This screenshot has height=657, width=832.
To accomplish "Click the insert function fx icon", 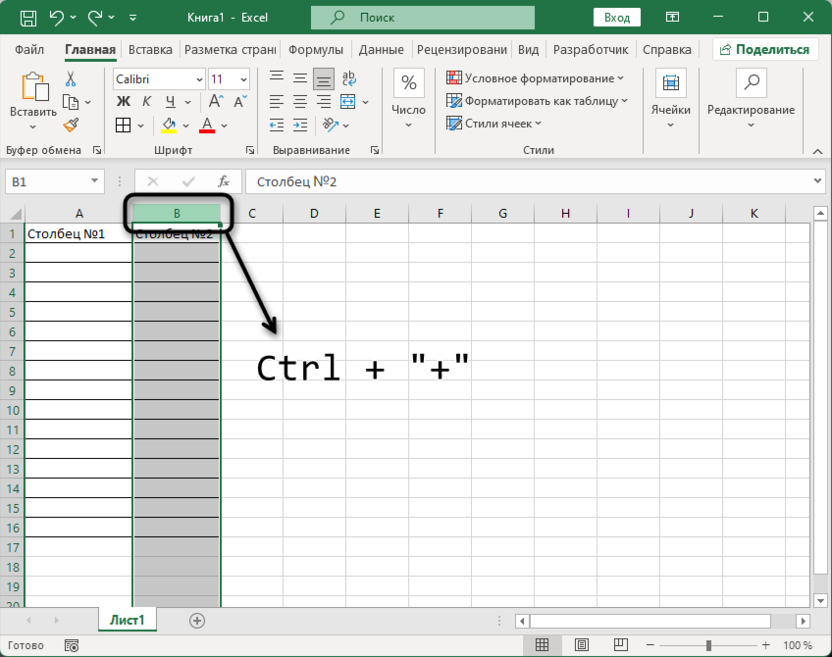I will 224,182.
